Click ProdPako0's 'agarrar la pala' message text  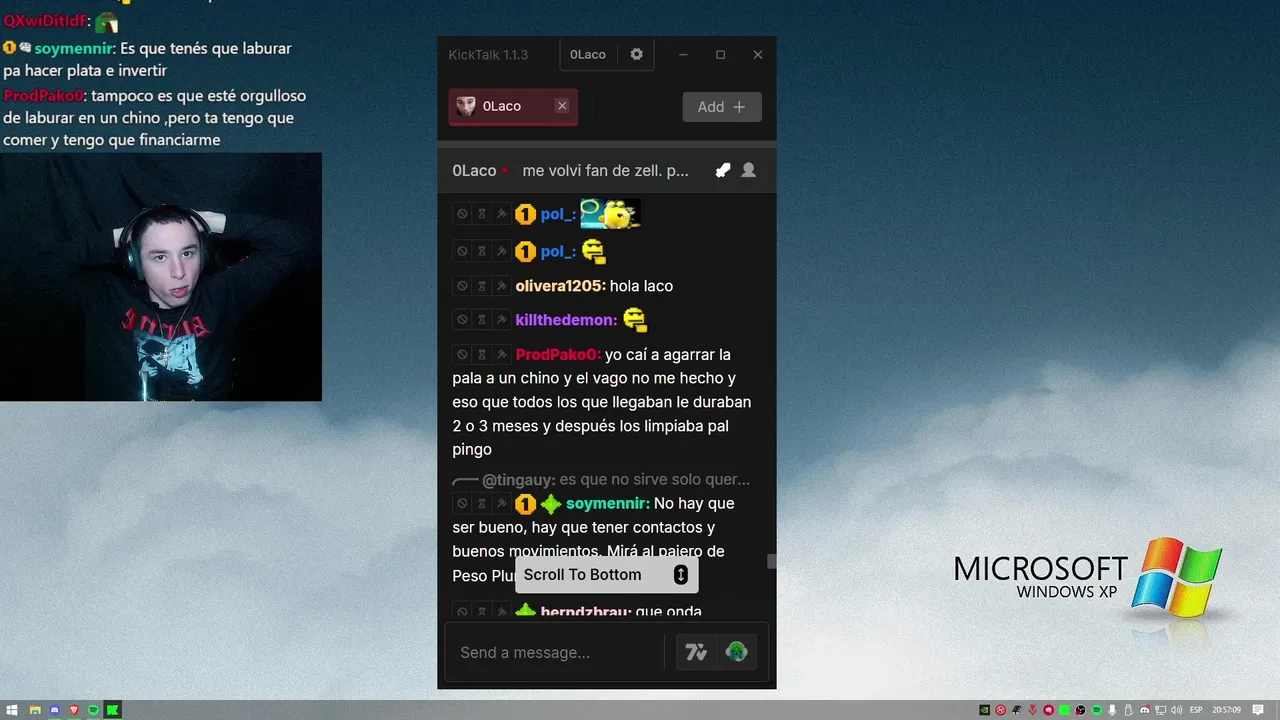(x=601, y=402)
